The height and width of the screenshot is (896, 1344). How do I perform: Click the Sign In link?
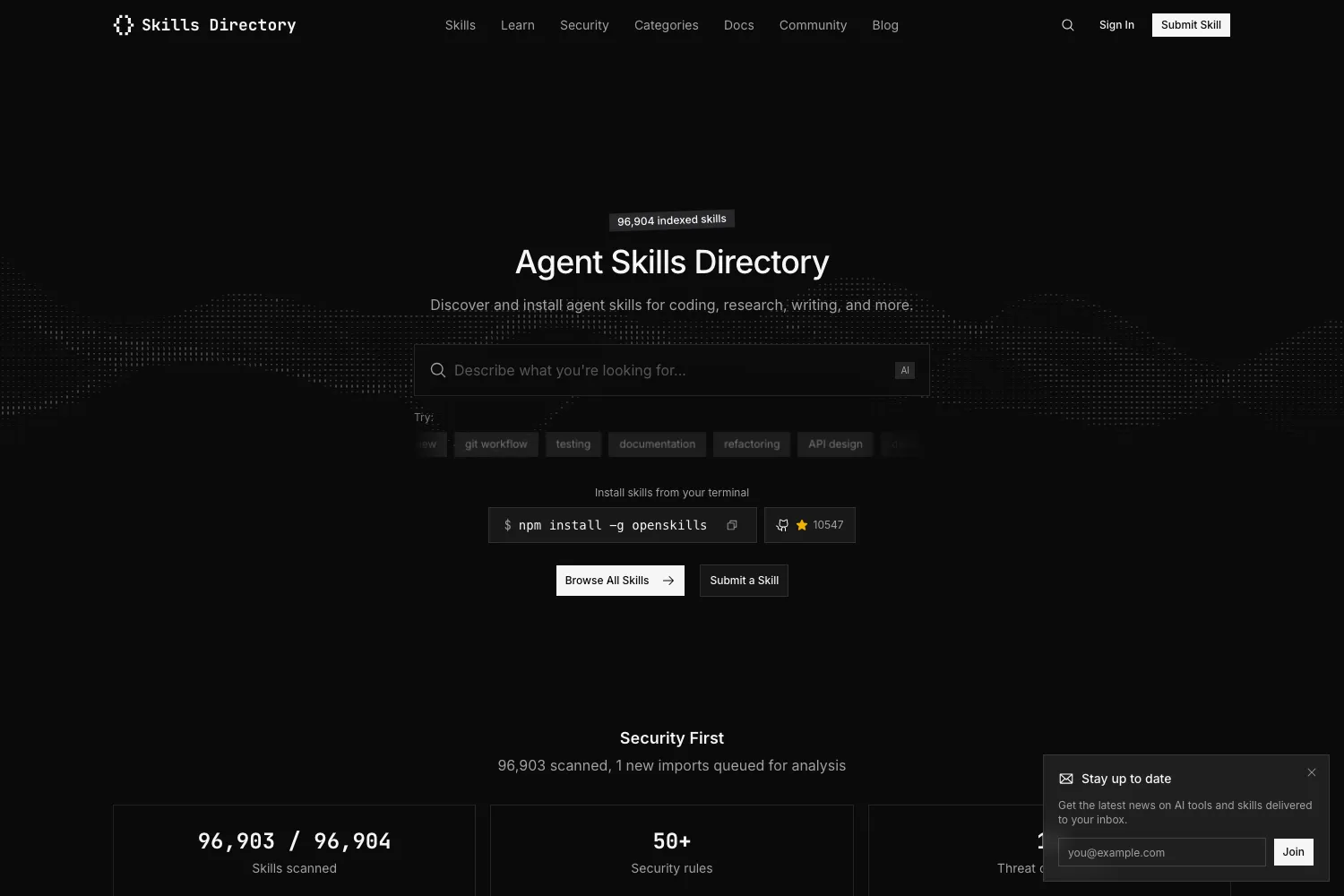(x=1116, y=25)
